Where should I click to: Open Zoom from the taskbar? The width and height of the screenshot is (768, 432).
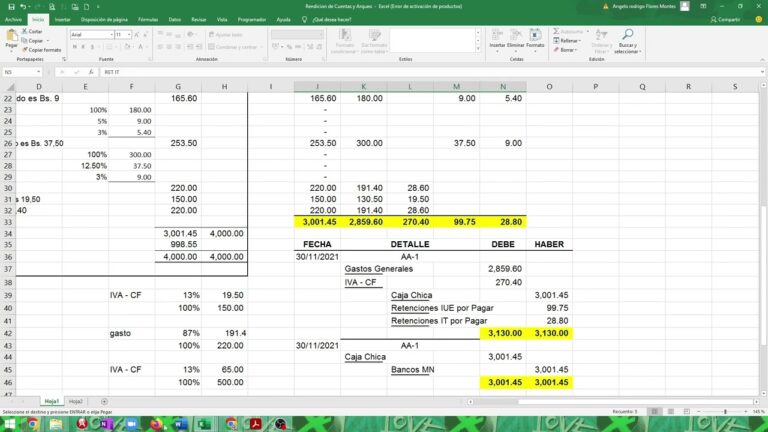click(131, 423)
